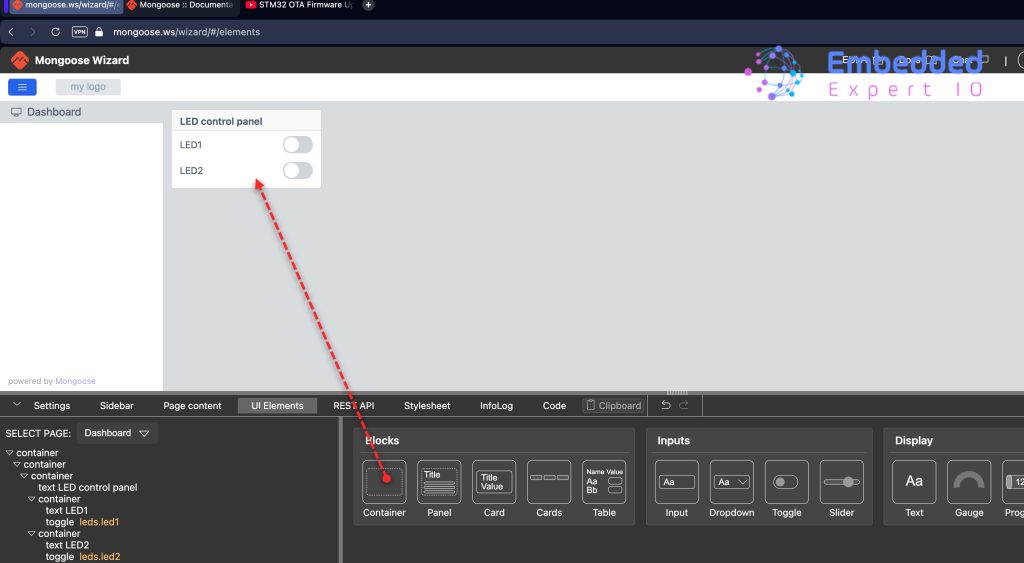Open the Mongoose link in footer
1024x563 pixels.
click(x=75, y=381)
